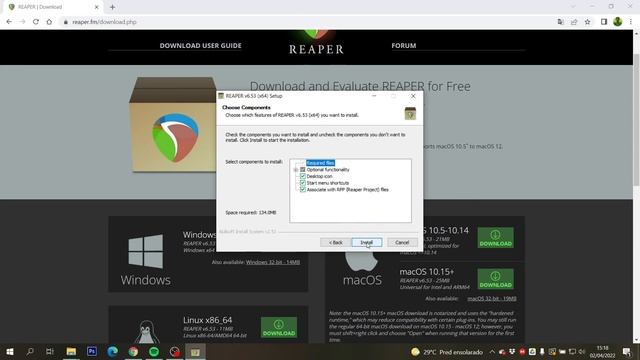Screen dimensions: 640x360
Task: Open Windows taskbar search
Action: click(30, 351)
